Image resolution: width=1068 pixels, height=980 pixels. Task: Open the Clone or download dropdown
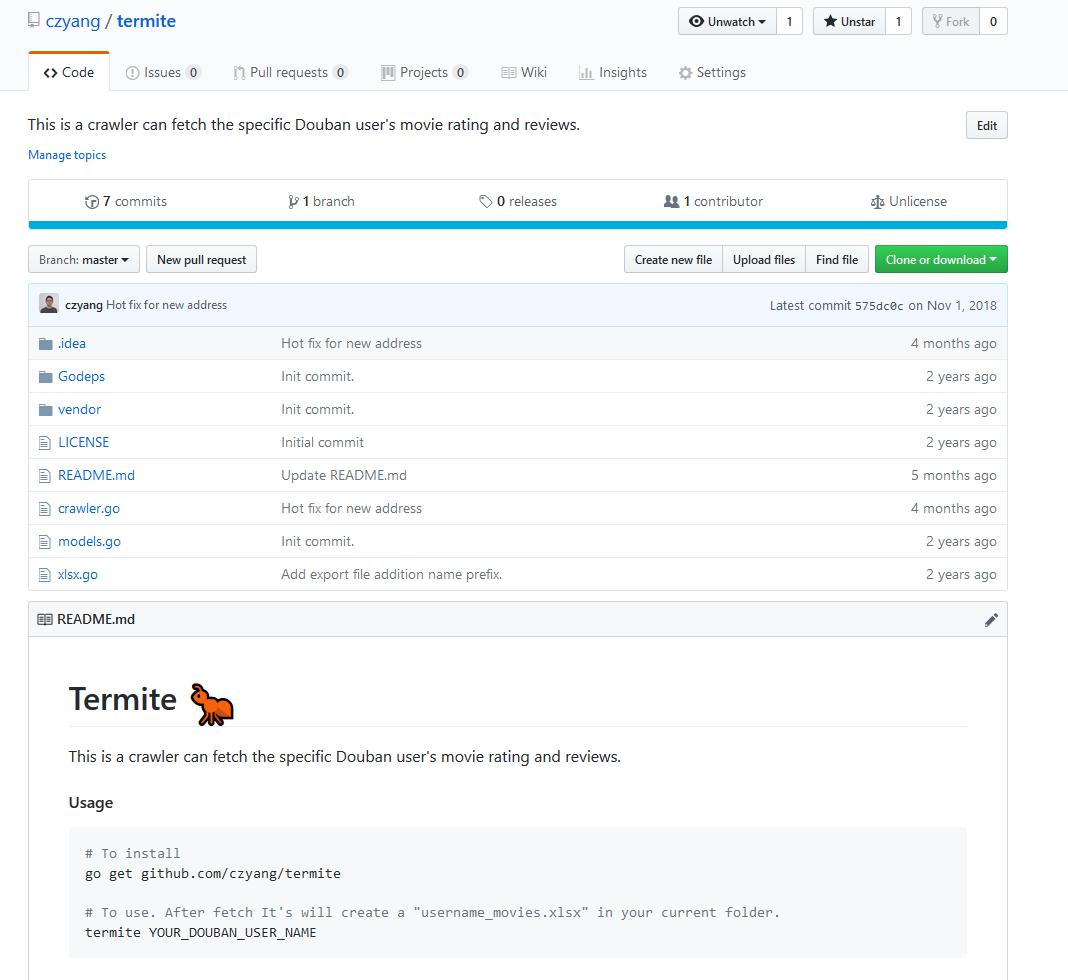[x=940, y=260]
